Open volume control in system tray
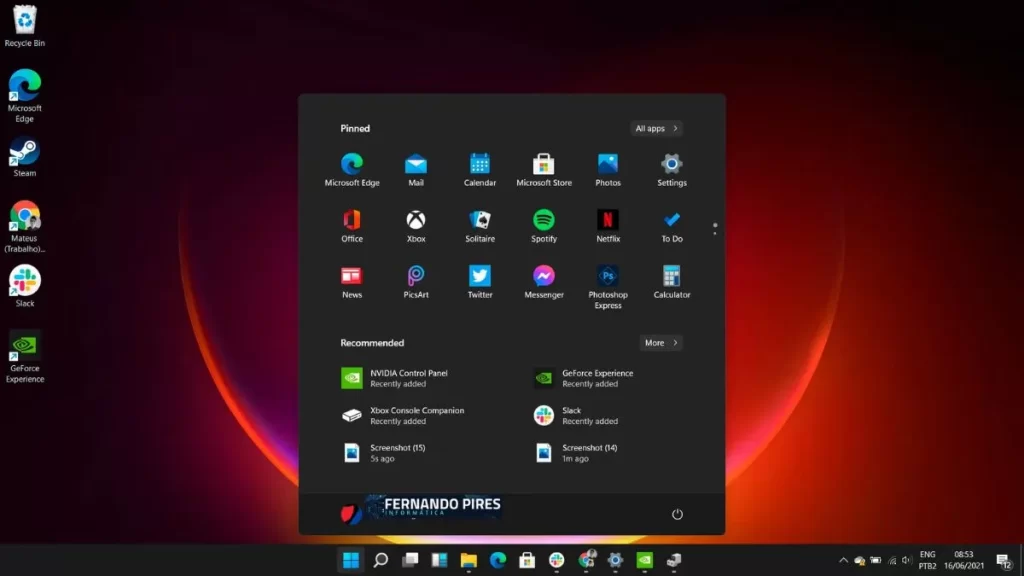Screen dimensions: 1024x576 (906, 560)
